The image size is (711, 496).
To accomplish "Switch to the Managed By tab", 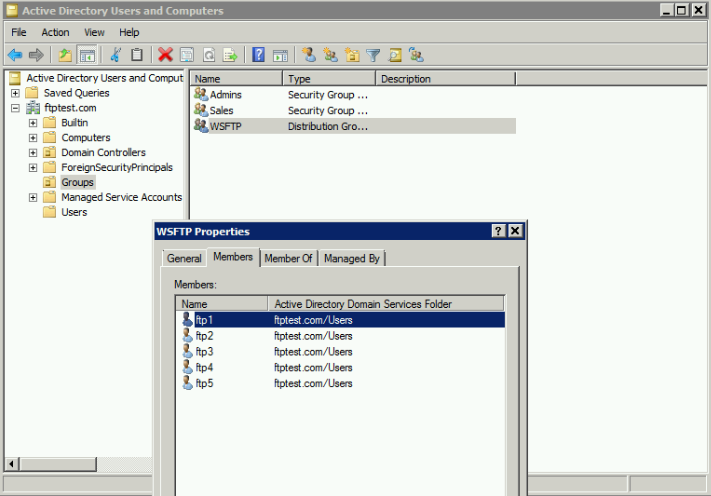I will pos(351,258).
